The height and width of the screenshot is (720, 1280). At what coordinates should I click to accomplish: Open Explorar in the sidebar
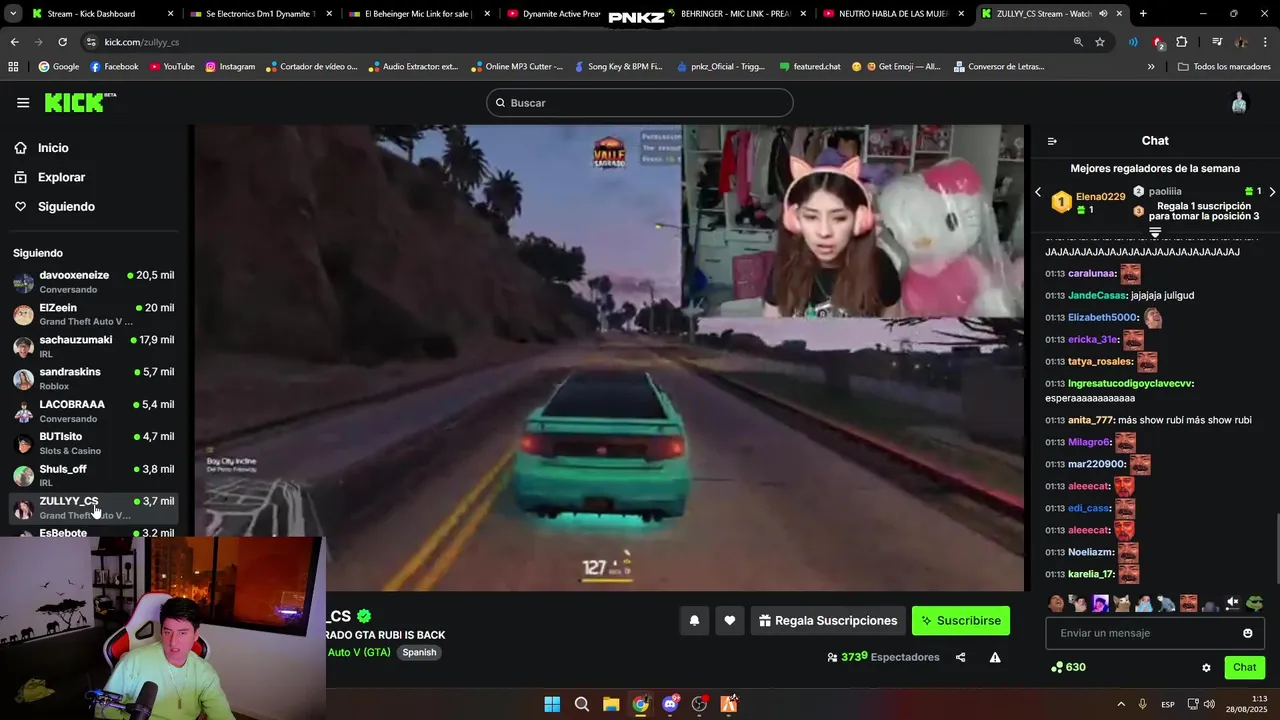(61, 177)
